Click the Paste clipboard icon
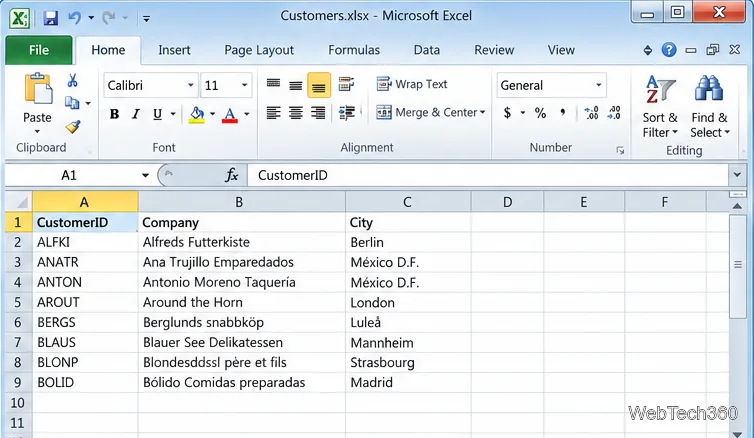This screenshot has width=754, height=438. point(38,88)
